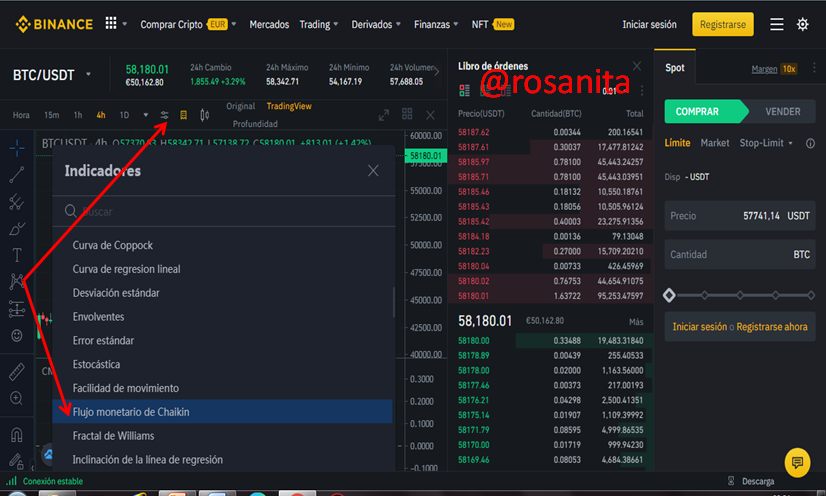This screenshot has width=826, height=496.
Task: Close the chart panel with X
Action: pos(430,115)
